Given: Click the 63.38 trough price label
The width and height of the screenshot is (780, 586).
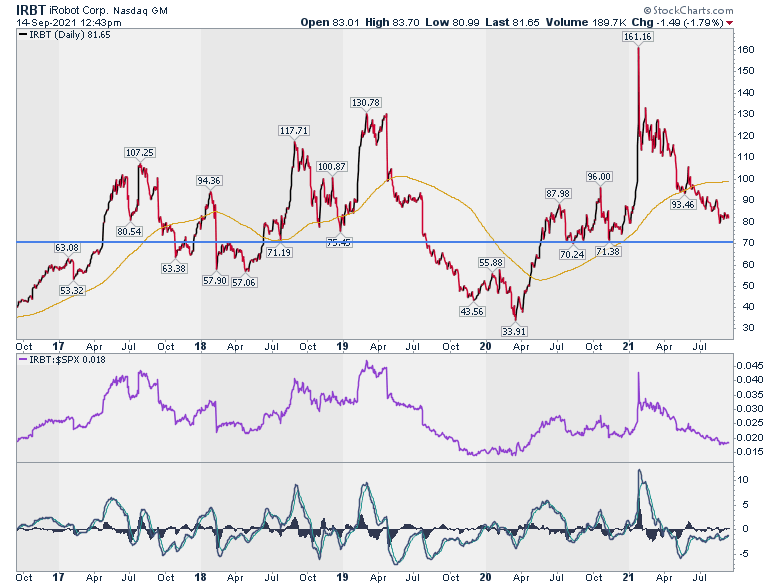Looking at the screenshot, I should click(174, 269).
